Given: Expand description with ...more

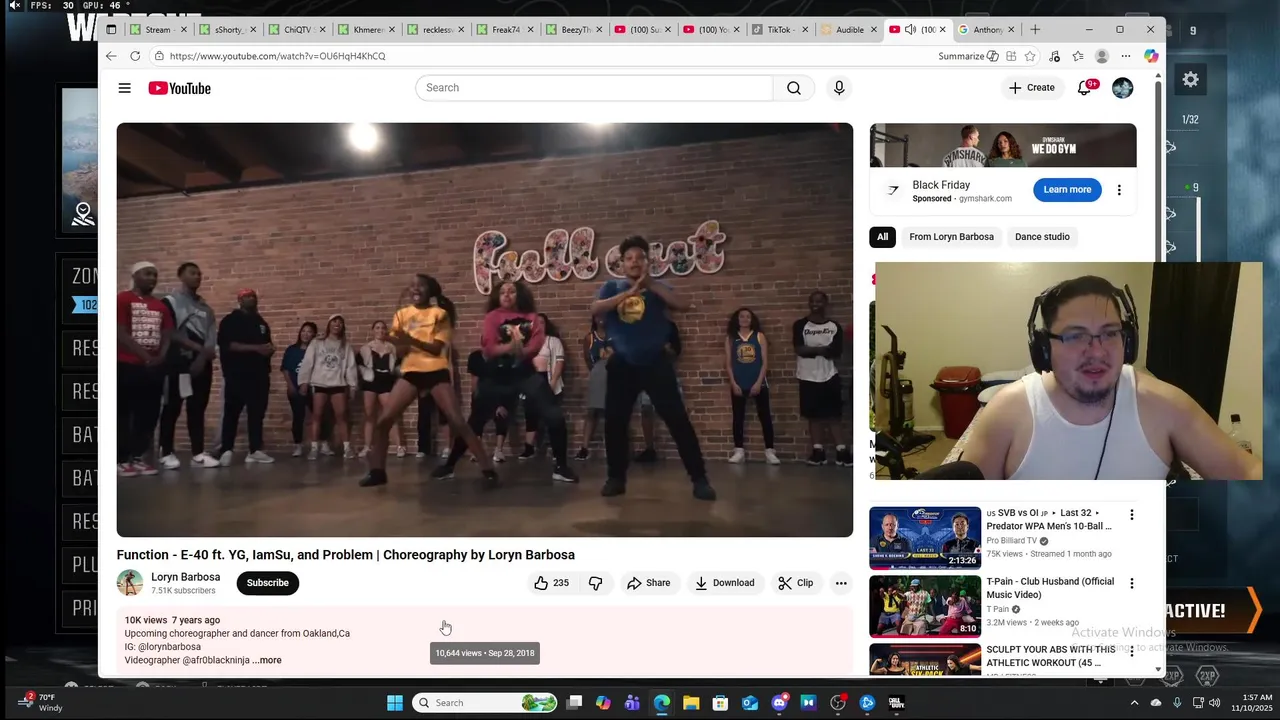Looking at the screenshot, I should (267, 660).
